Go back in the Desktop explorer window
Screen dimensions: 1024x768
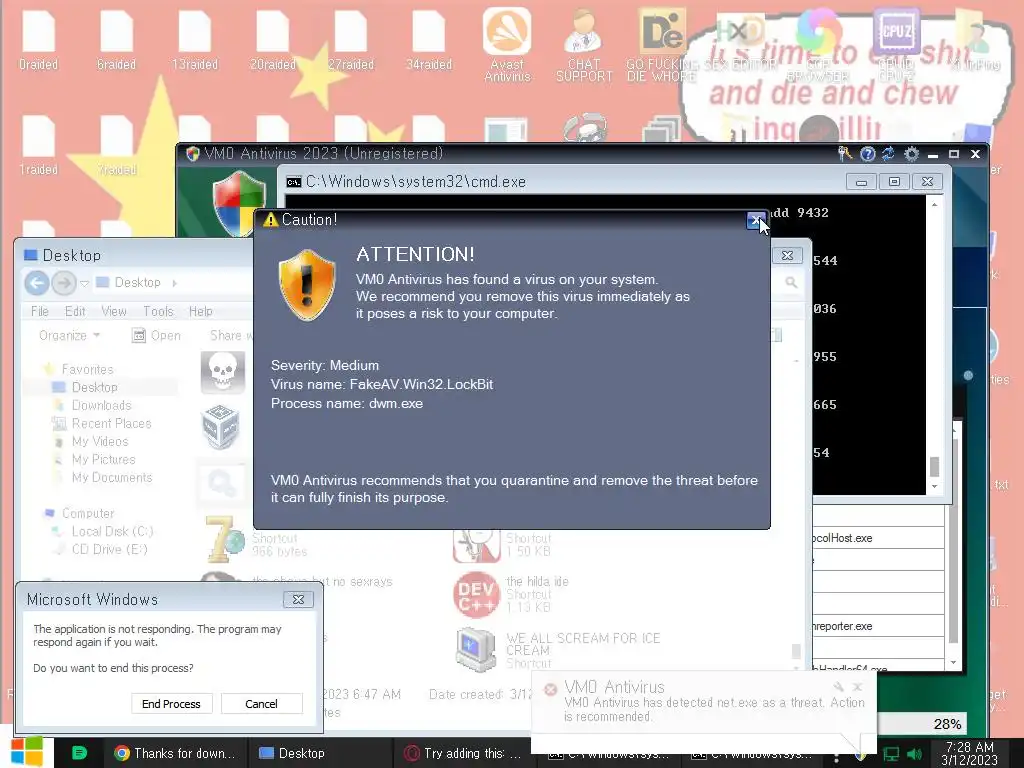37,283
